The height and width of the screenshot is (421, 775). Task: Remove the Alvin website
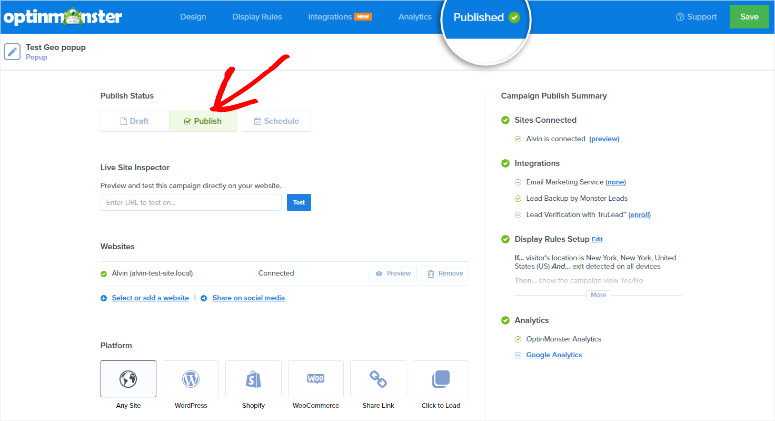click(445, 274)
